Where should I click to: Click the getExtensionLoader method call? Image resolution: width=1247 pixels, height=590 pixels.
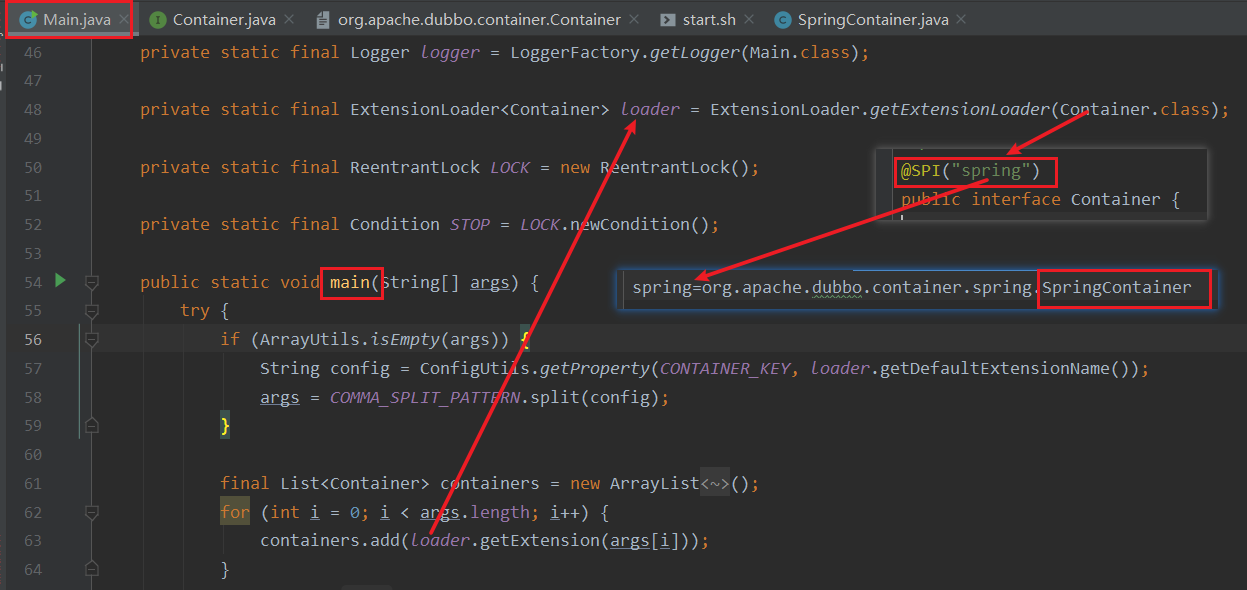(x=960, y=109)
